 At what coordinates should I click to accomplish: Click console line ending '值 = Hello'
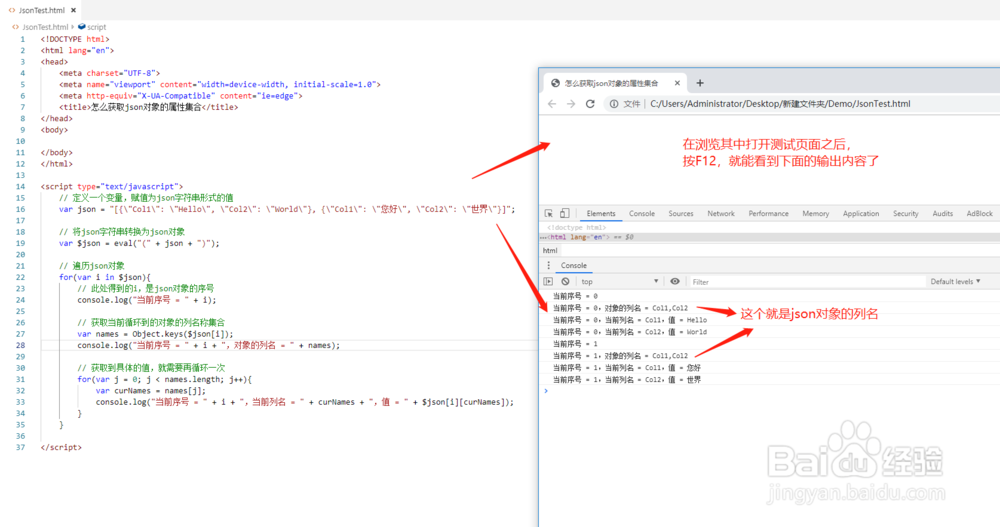click(629, 320)
